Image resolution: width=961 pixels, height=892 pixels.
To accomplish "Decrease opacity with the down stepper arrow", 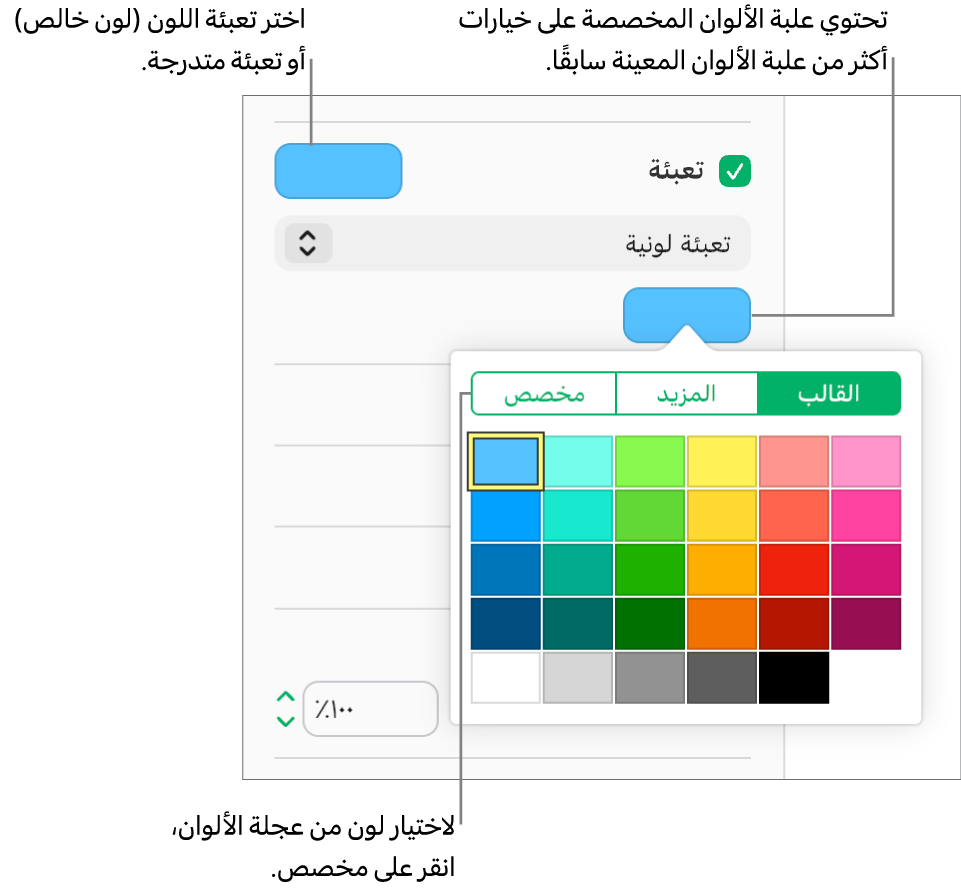I will tap(286, 722).
